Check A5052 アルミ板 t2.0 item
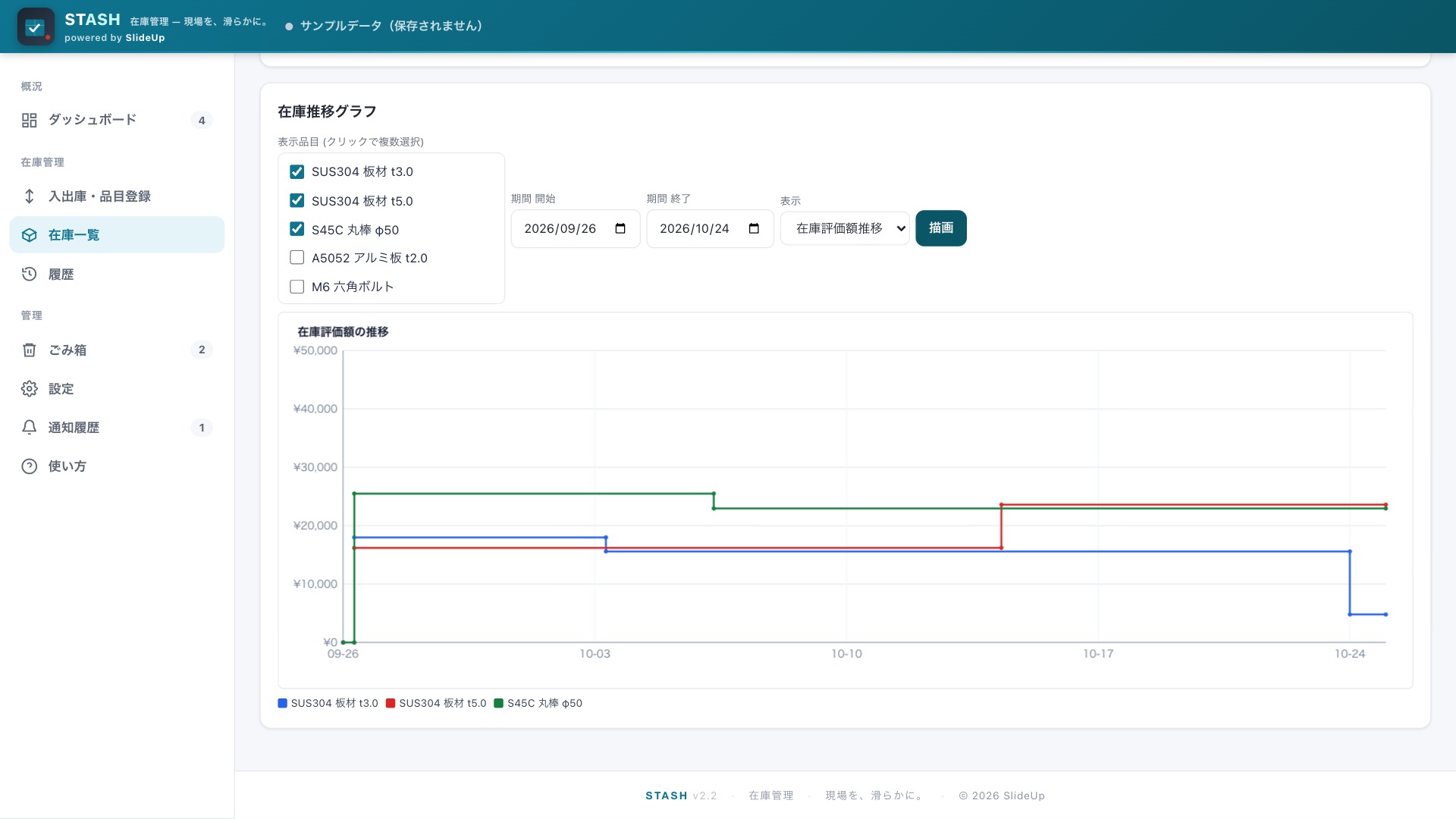 [297, 257]
